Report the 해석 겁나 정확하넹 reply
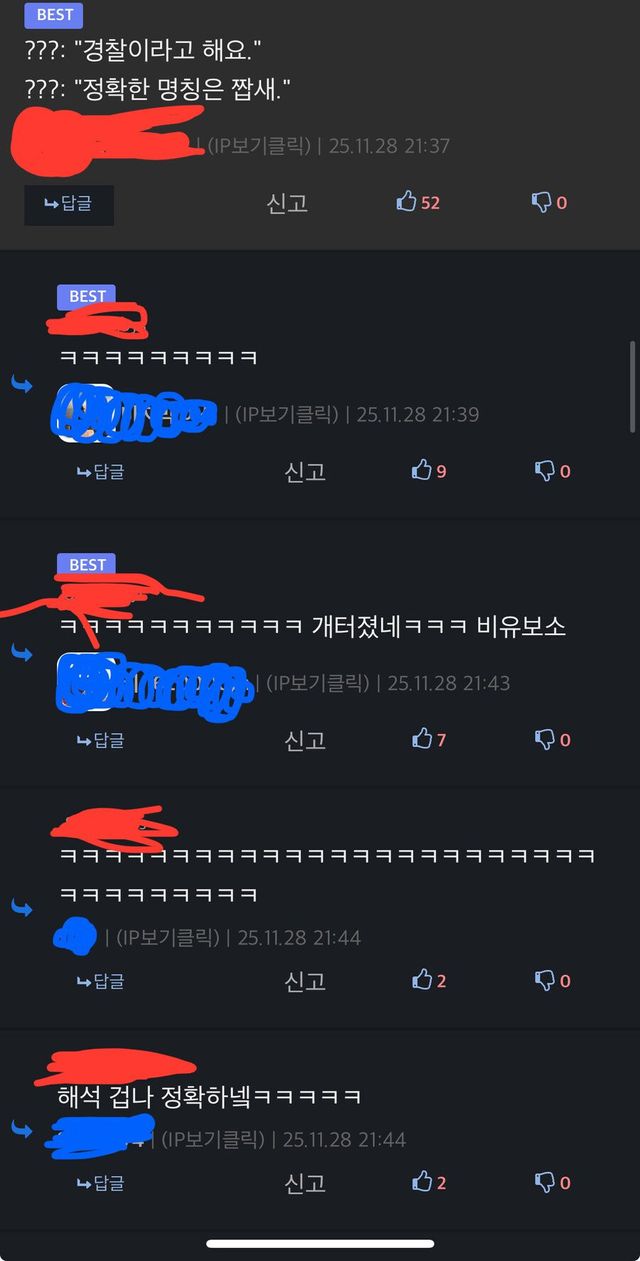 [x=305, y=1183]
